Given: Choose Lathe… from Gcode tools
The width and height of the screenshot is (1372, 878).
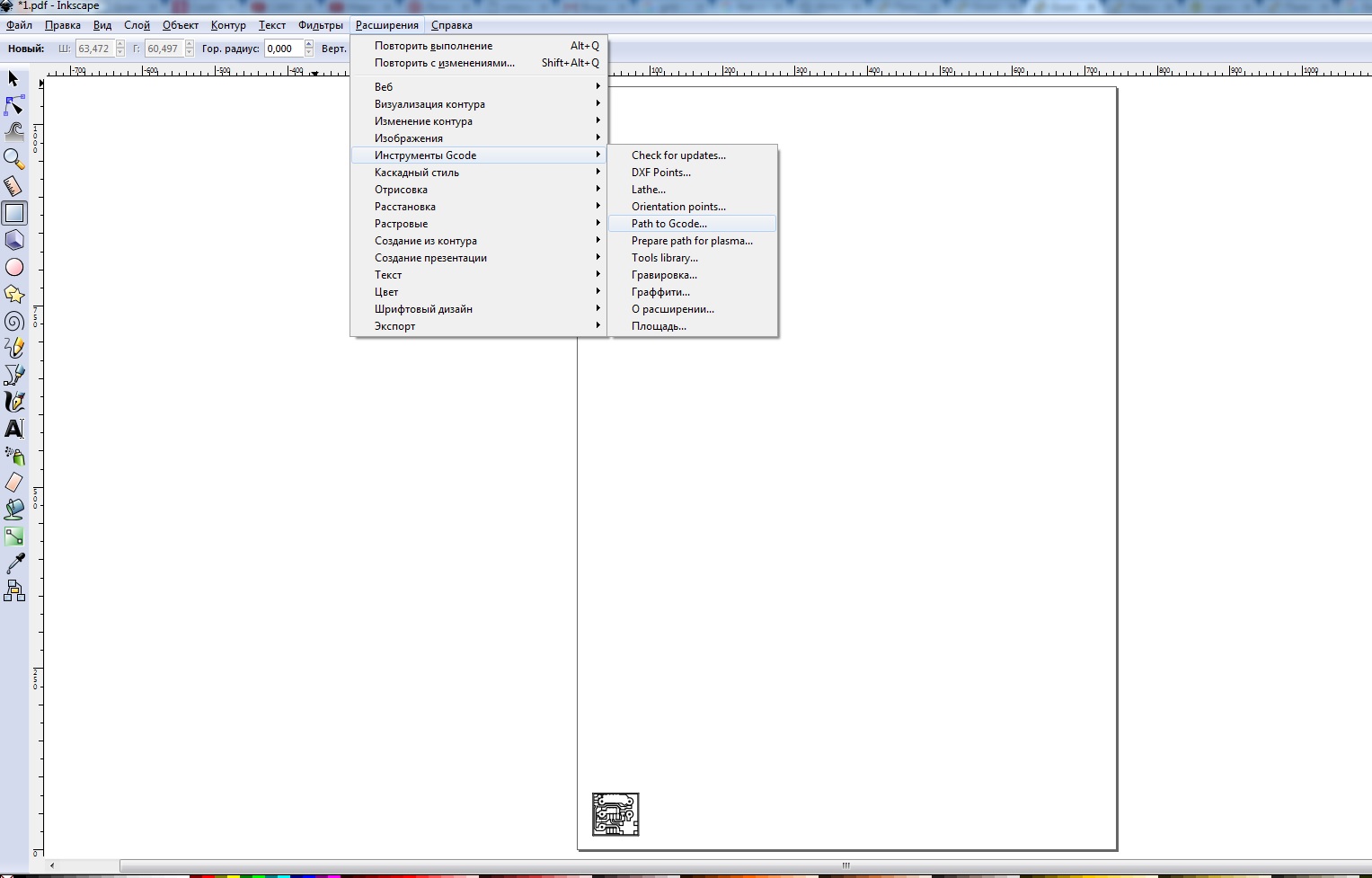Looking at the screenshot, I should click(x=693, y=190).
